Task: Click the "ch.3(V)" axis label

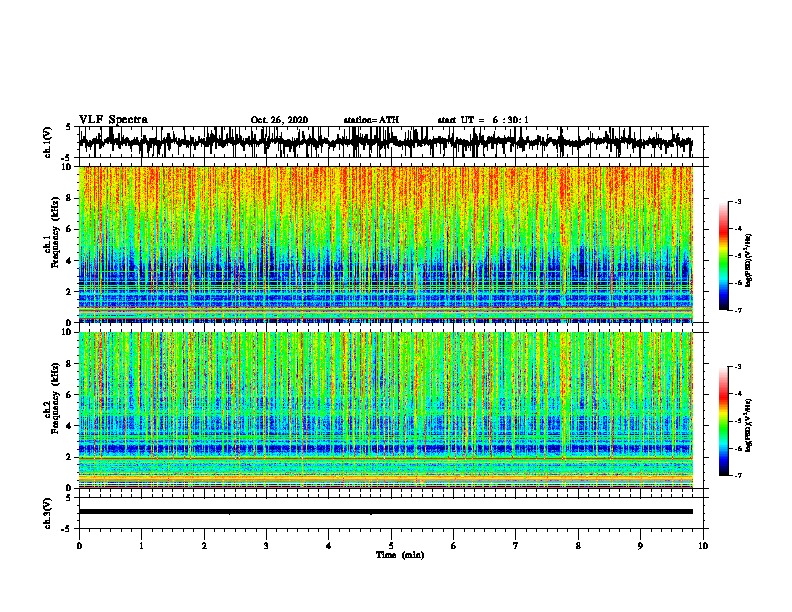Action: pos(47,513)
